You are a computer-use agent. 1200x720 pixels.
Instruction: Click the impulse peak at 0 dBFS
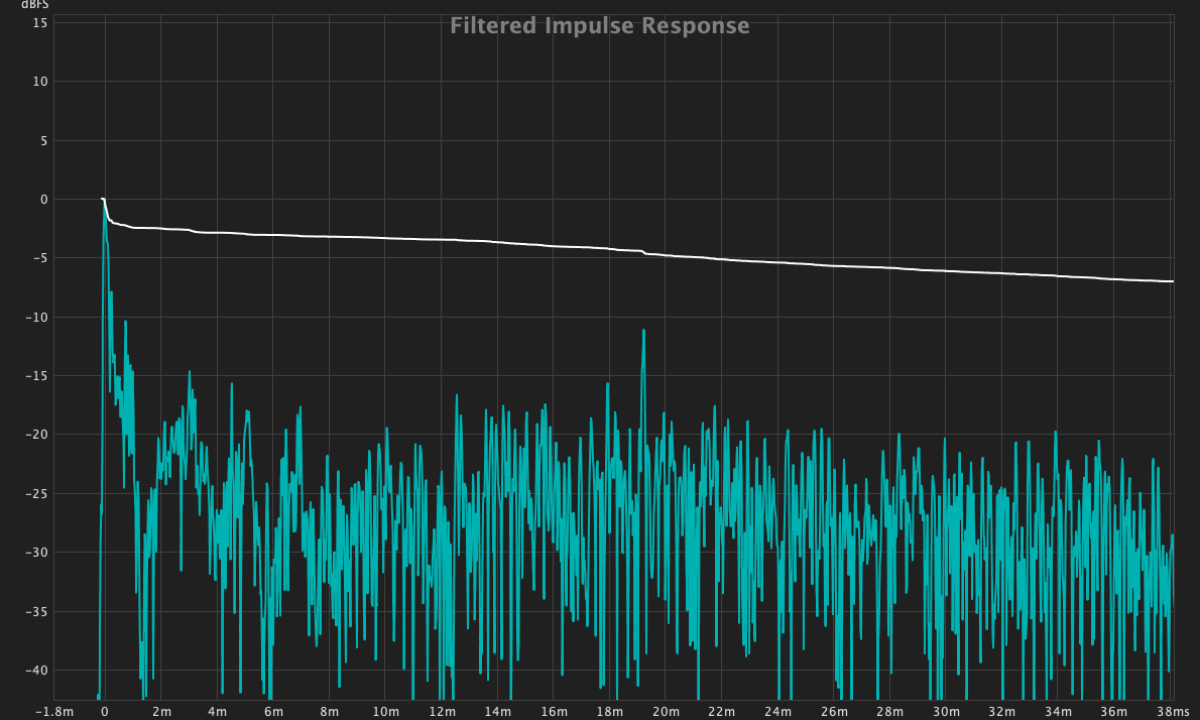coord(103,200)
